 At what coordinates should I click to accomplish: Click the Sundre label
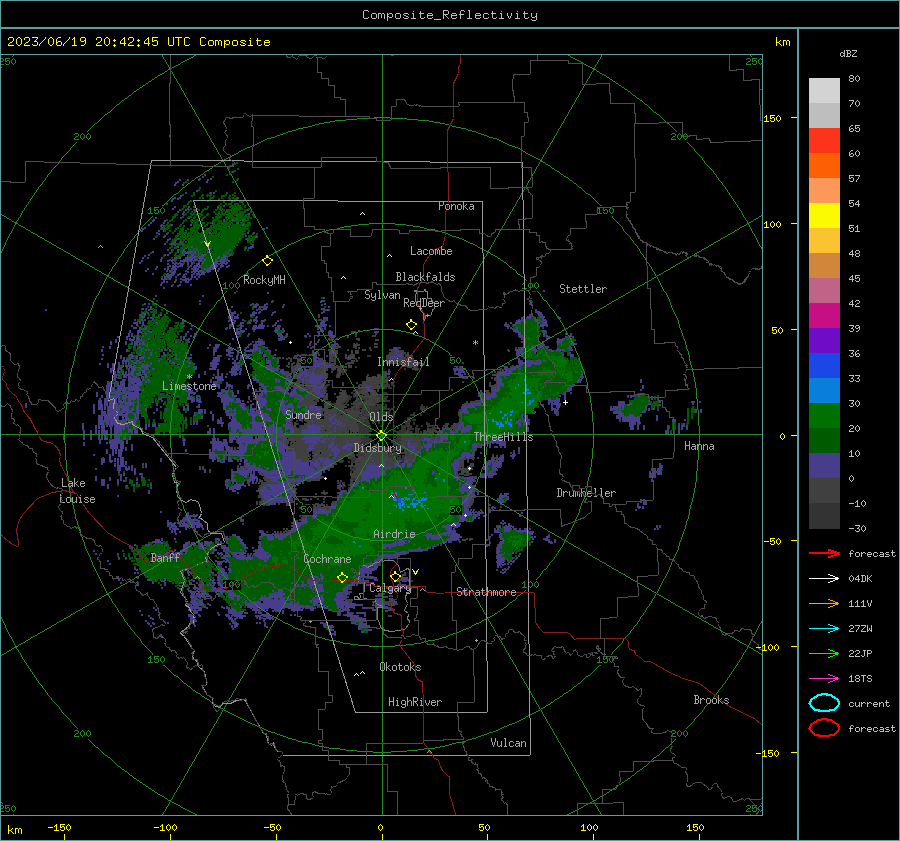click(303, 414)
